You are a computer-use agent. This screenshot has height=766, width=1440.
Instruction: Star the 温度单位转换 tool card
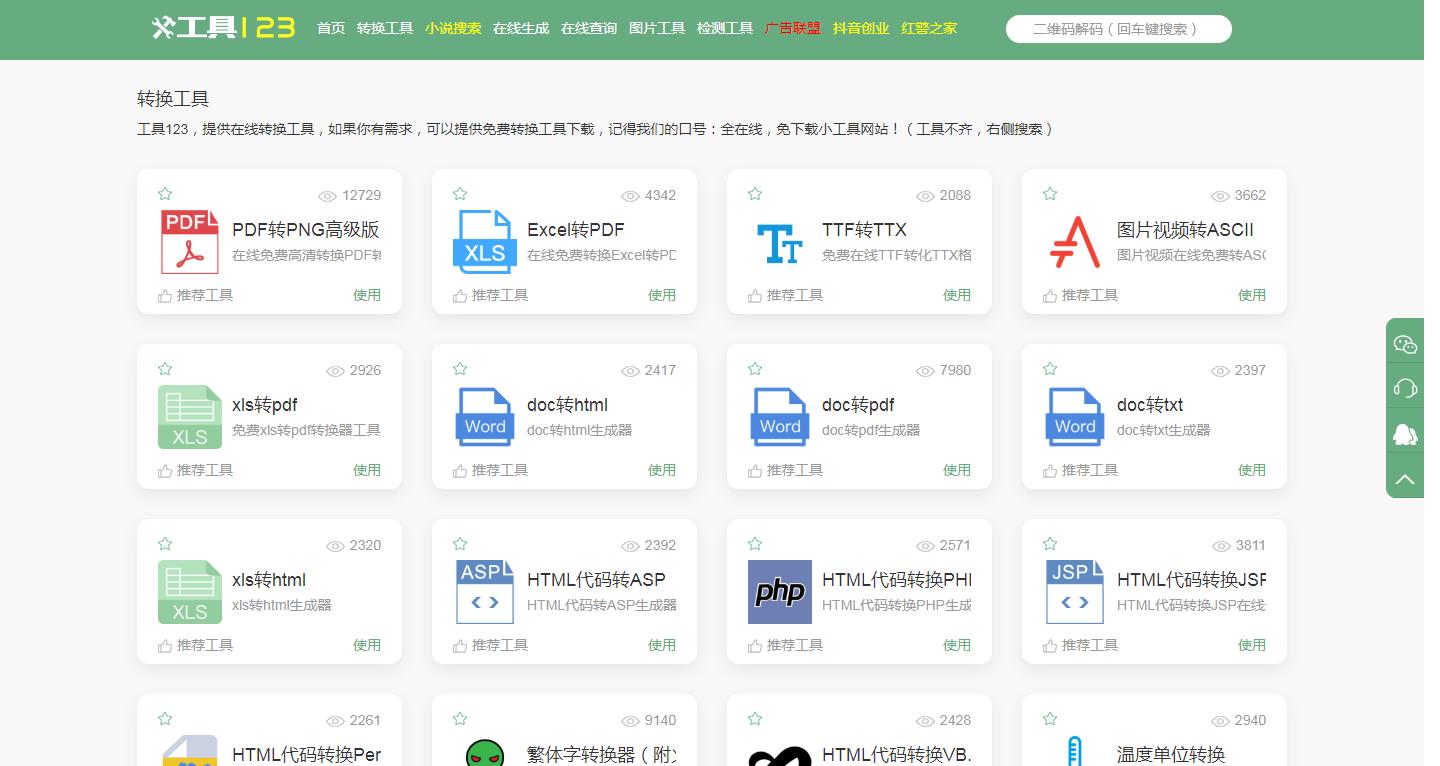(1049, 718)
